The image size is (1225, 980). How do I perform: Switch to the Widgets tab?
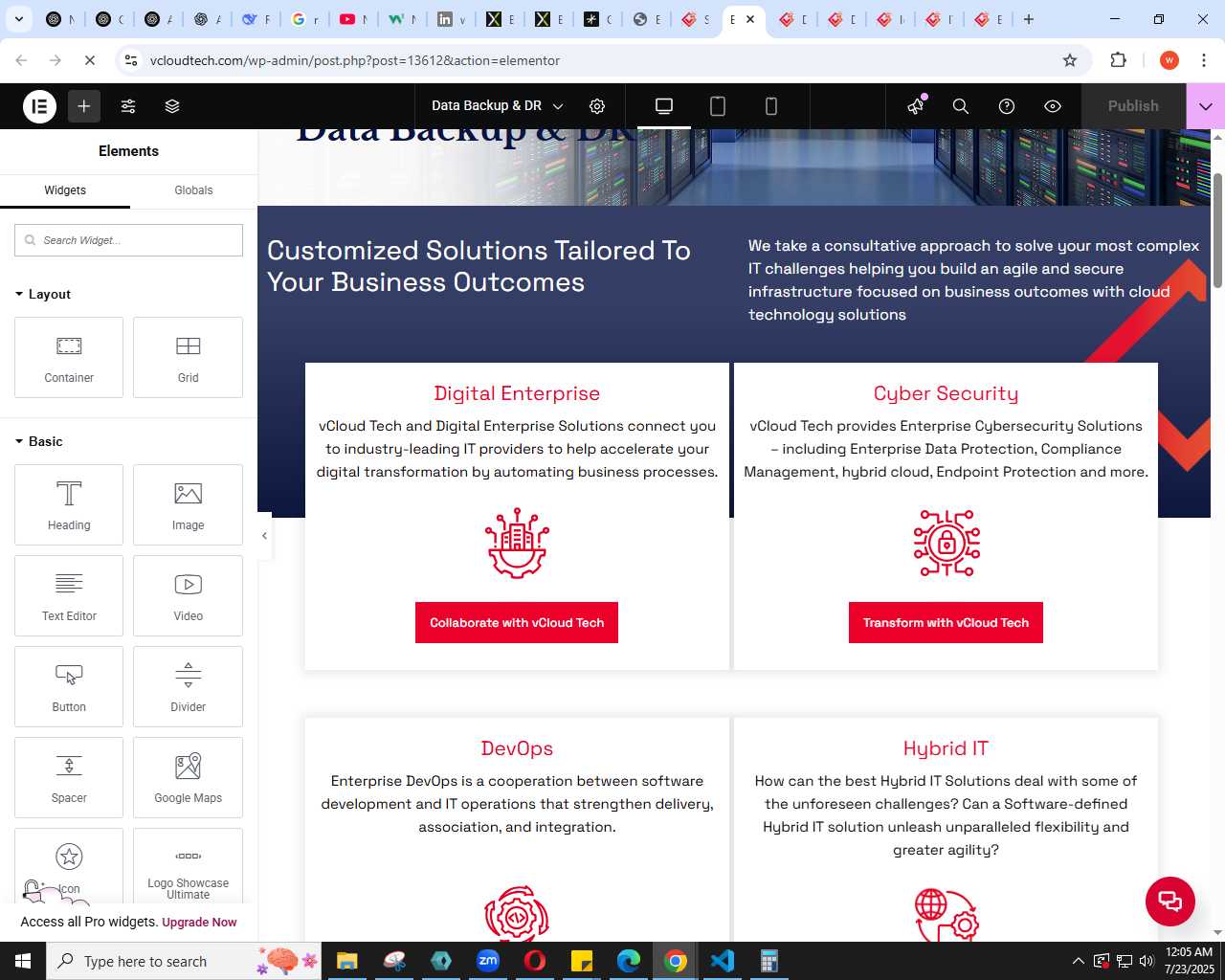(x=65, y=190)
